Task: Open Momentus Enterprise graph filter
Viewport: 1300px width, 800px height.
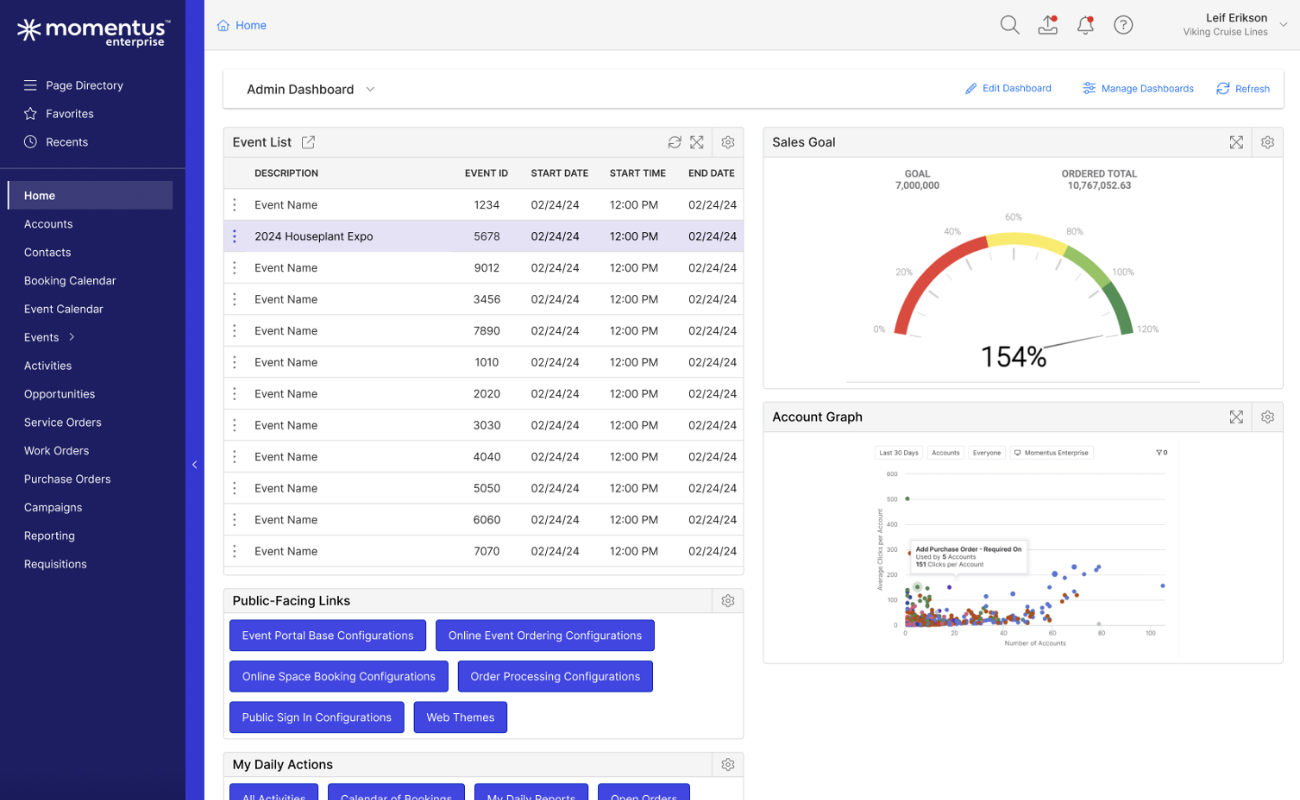Action: pos(1052,453)
